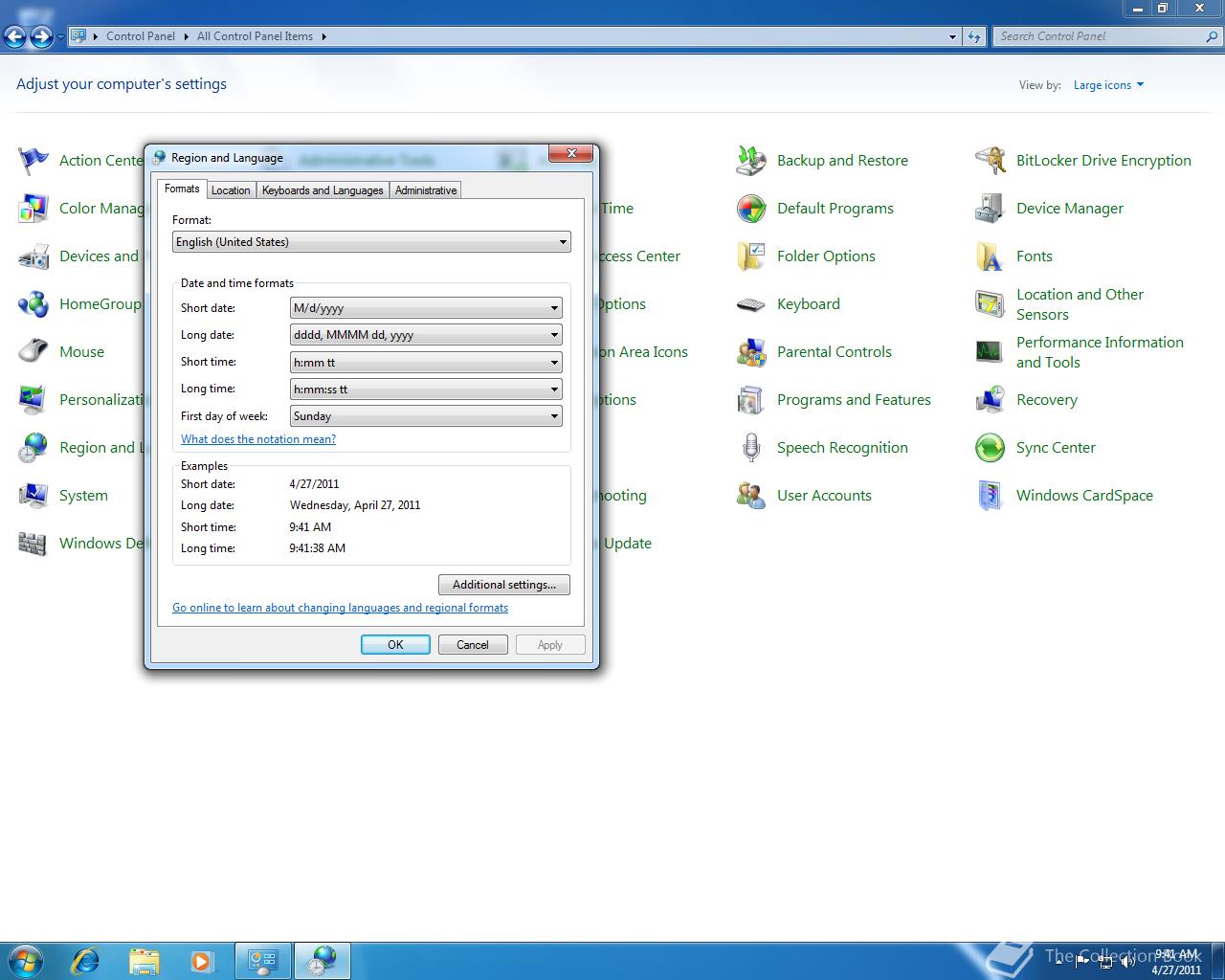
Task: Launch Internet Explorer from taskbar
Action: point(86,960)
